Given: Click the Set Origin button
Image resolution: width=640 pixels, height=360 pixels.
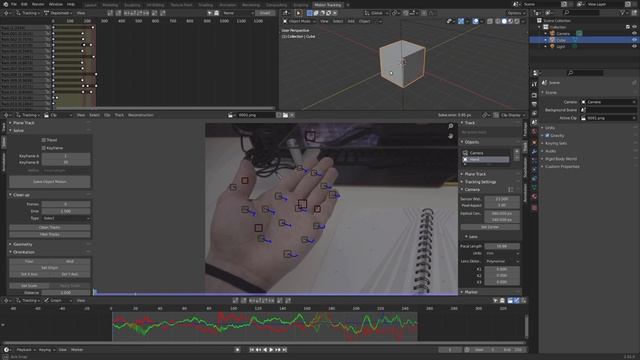Looking at the screenshot, I should click(x=50, y=268).
